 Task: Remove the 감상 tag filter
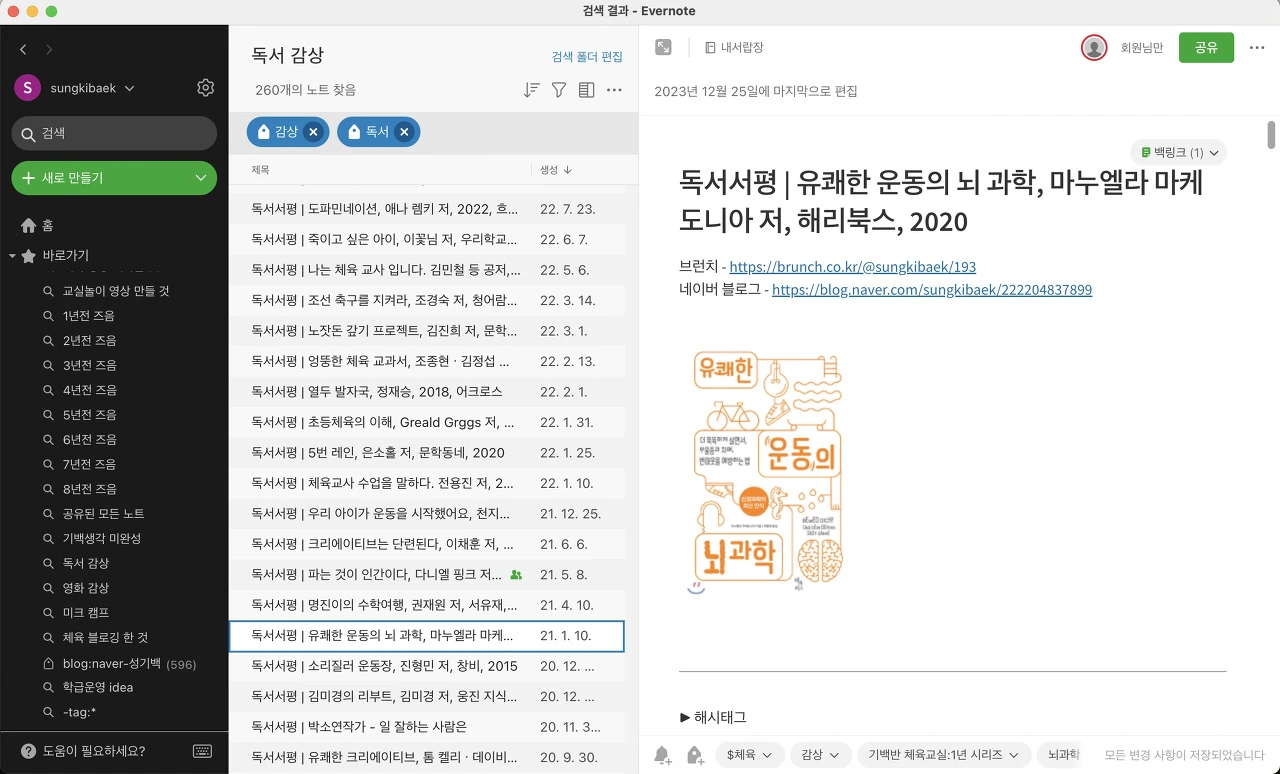(313, 132)
